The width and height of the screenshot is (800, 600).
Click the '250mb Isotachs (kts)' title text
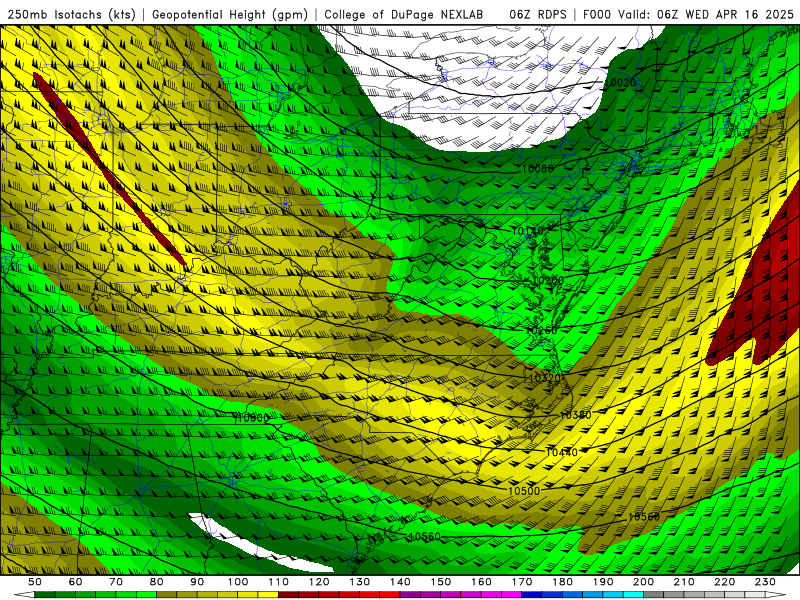pyautogui.click(x=71, y=15)
